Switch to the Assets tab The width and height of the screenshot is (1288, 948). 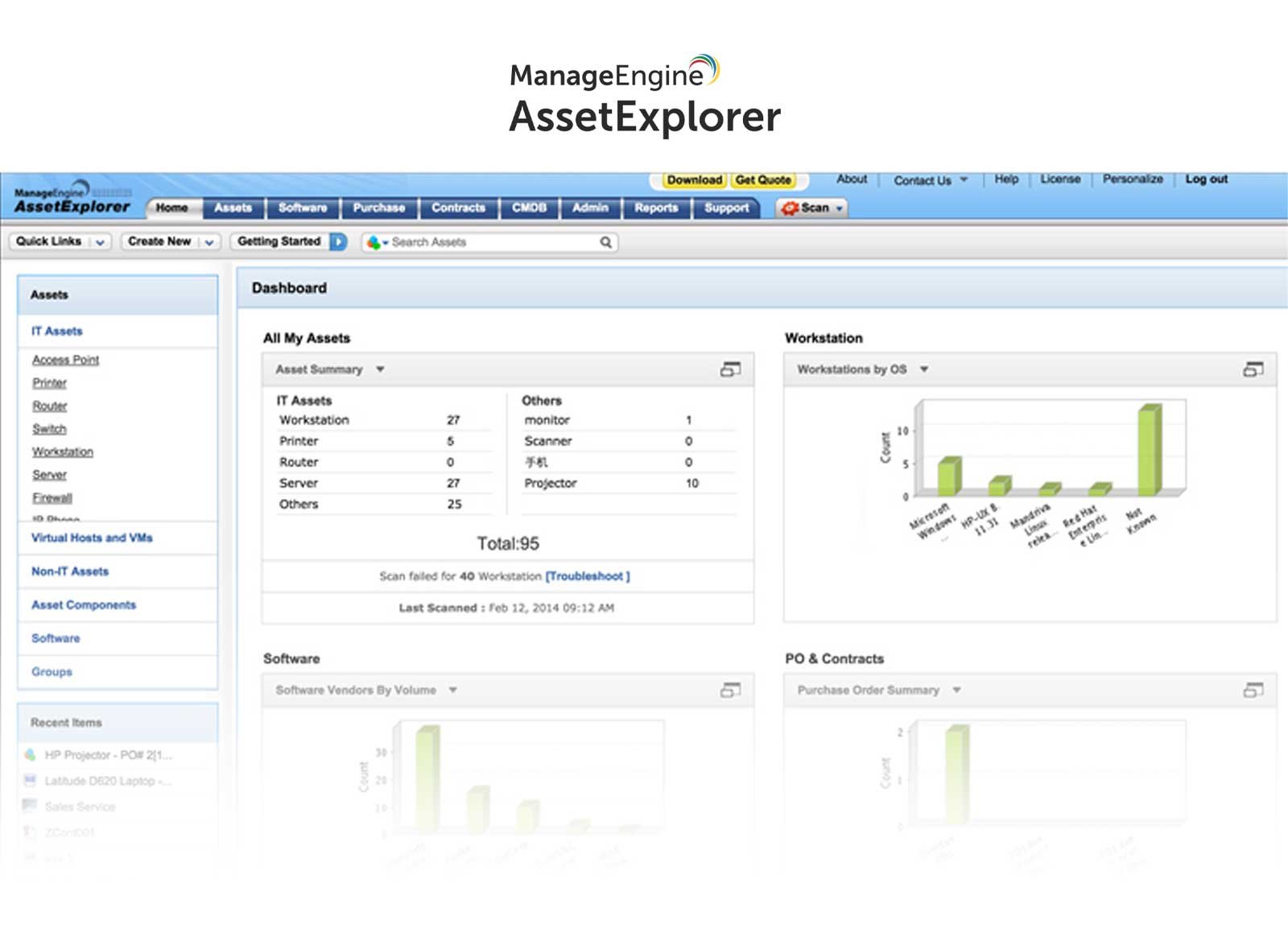click(x=233, y=208)
